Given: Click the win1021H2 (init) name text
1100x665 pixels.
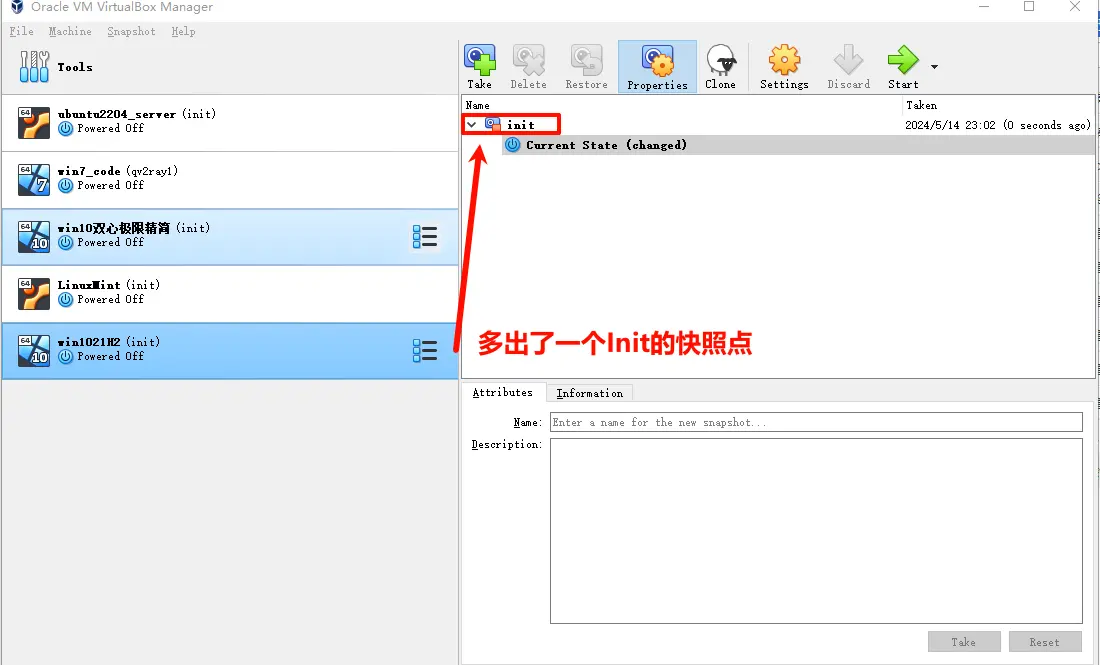Looking at the screenshot, I should (x=109, y=342).
